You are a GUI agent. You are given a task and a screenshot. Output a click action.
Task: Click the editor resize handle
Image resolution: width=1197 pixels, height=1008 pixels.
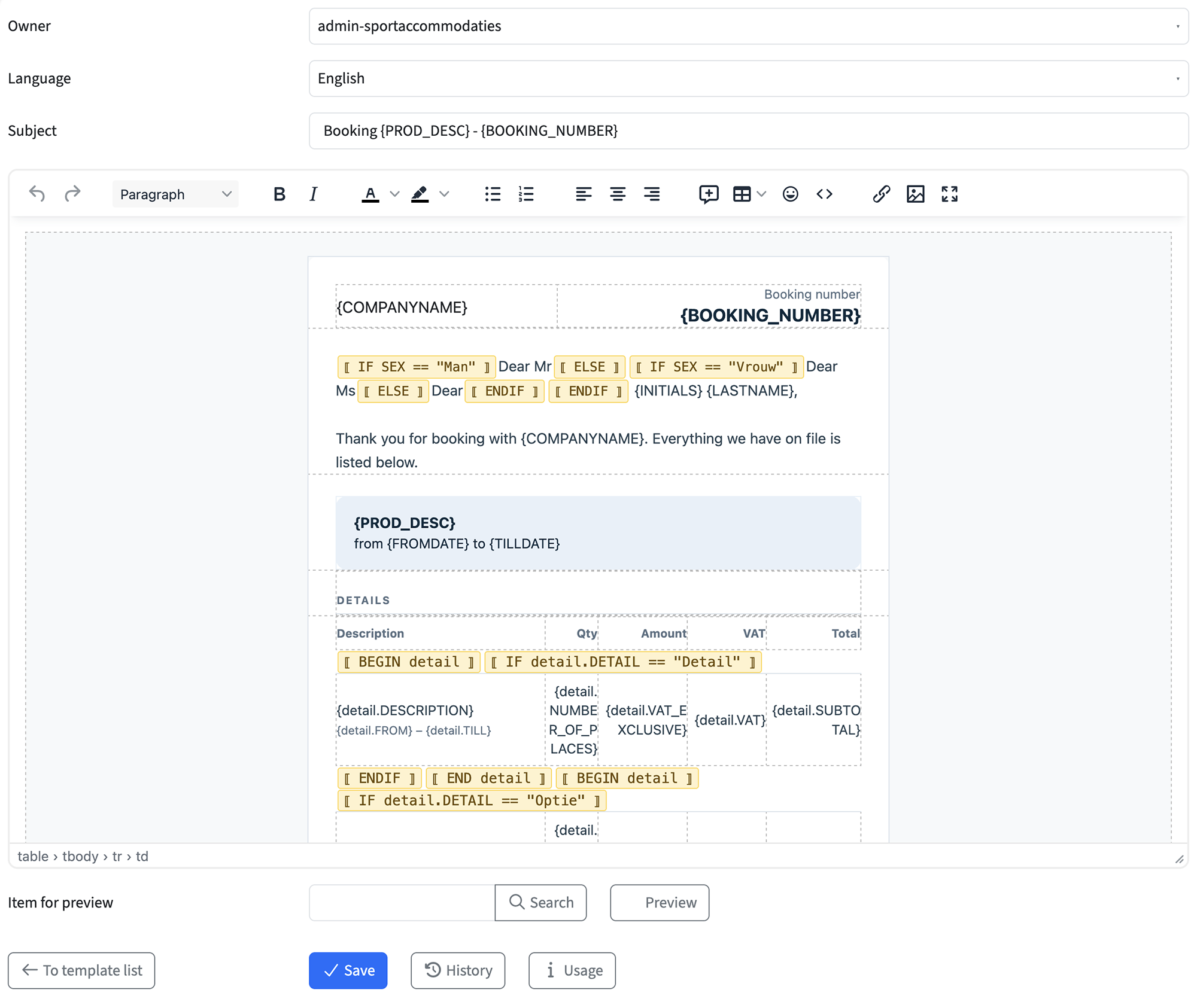tap(1179, 858)
